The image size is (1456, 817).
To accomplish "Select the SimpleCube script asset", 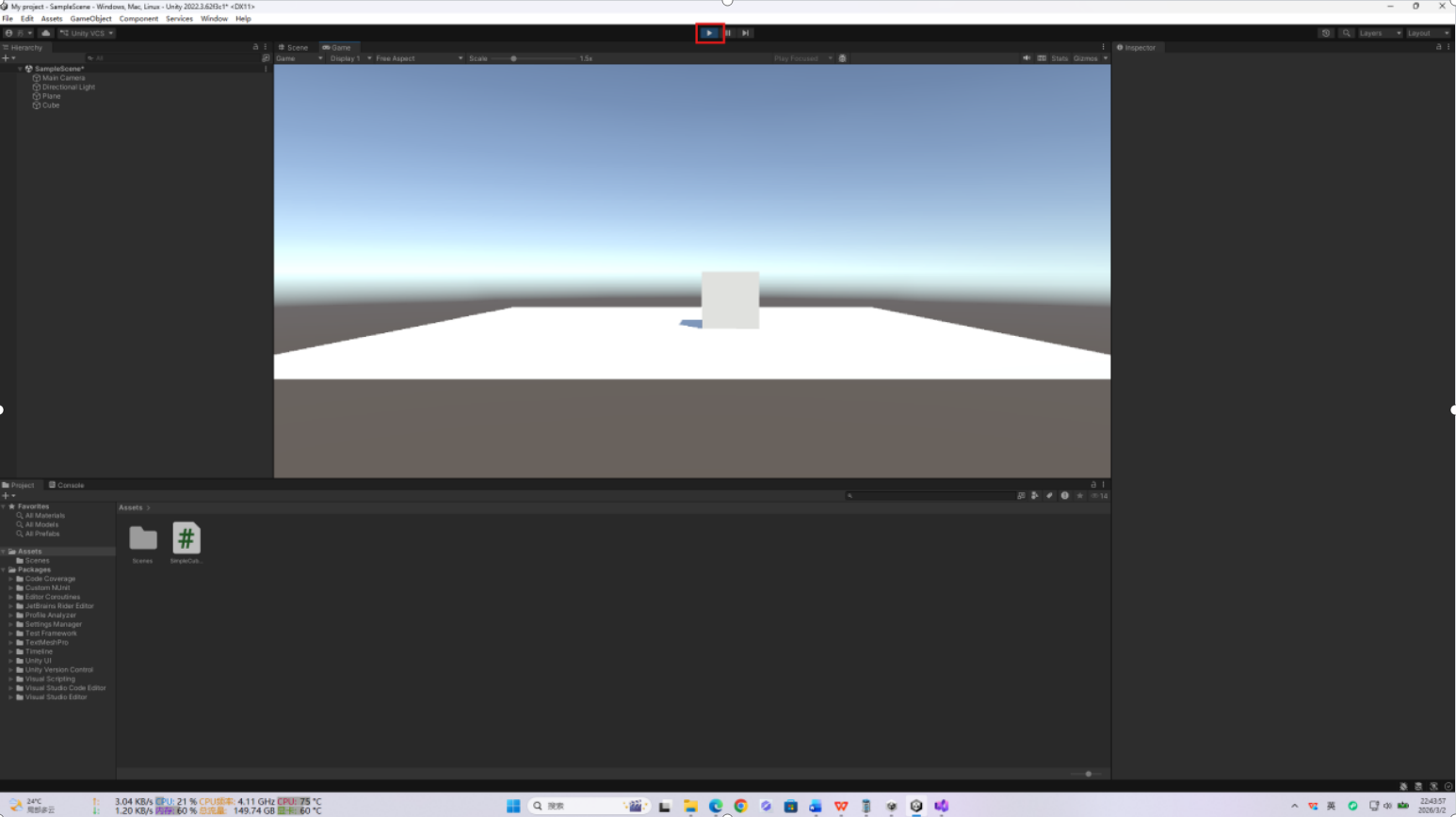I will point(186,538).
